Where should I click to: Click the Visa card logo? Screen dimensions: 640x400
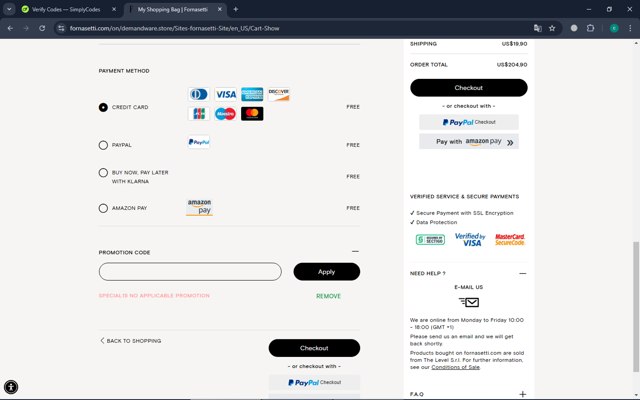(x=226, y=94)
